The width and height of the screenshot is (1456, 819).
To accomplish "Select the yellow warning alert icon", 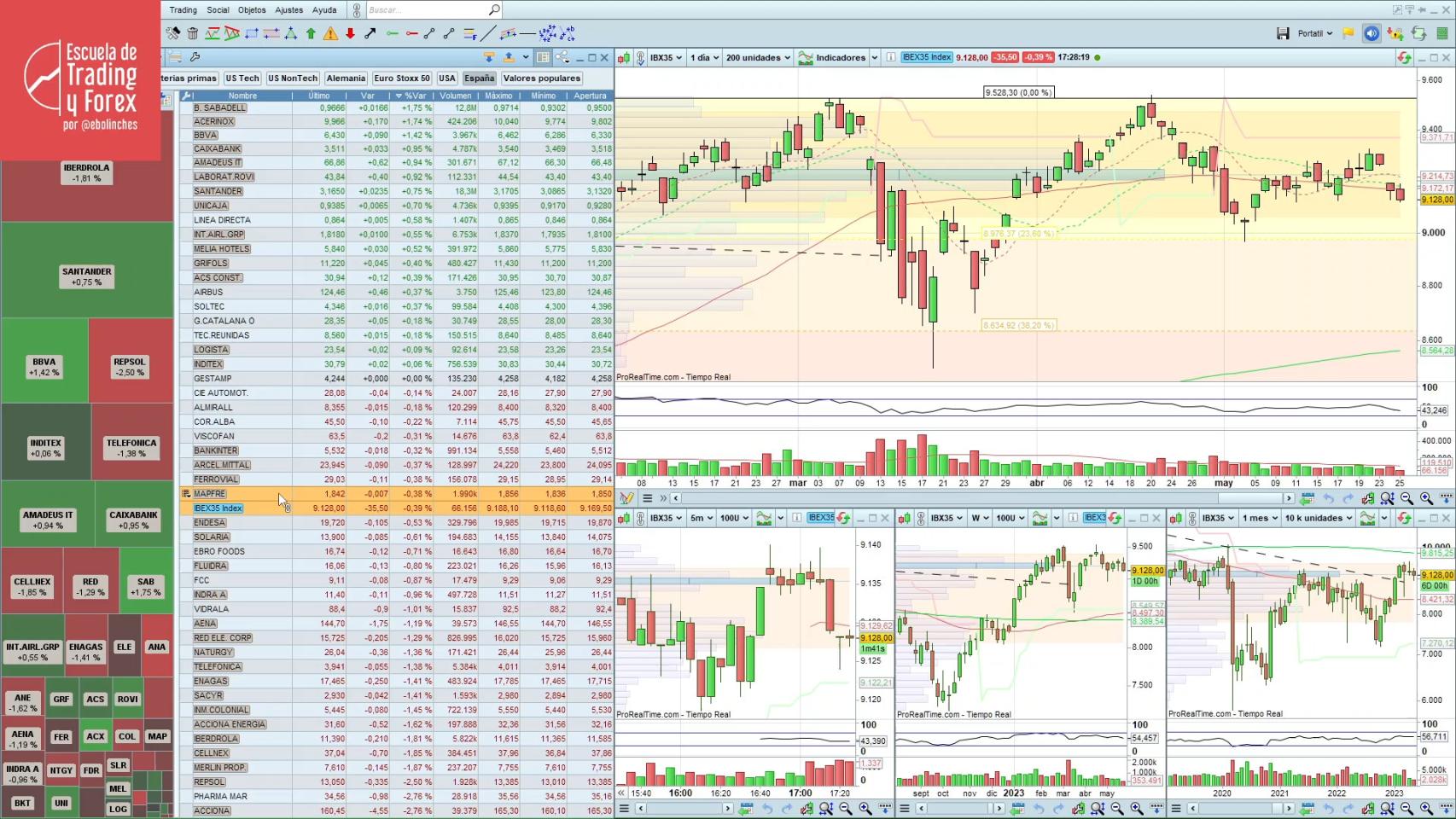I will 330,33.
